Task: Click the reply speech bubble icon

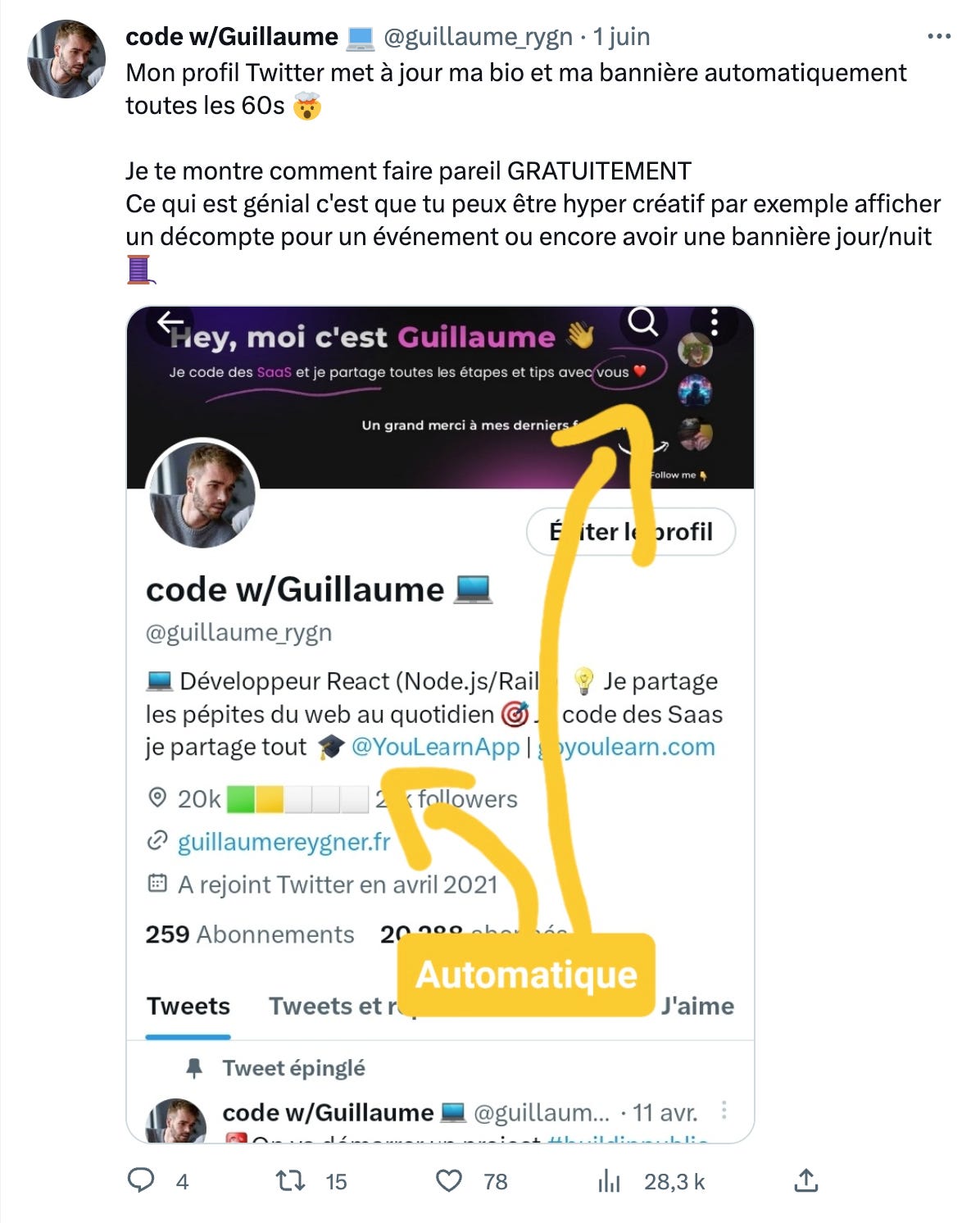Action: (141, 1180)
